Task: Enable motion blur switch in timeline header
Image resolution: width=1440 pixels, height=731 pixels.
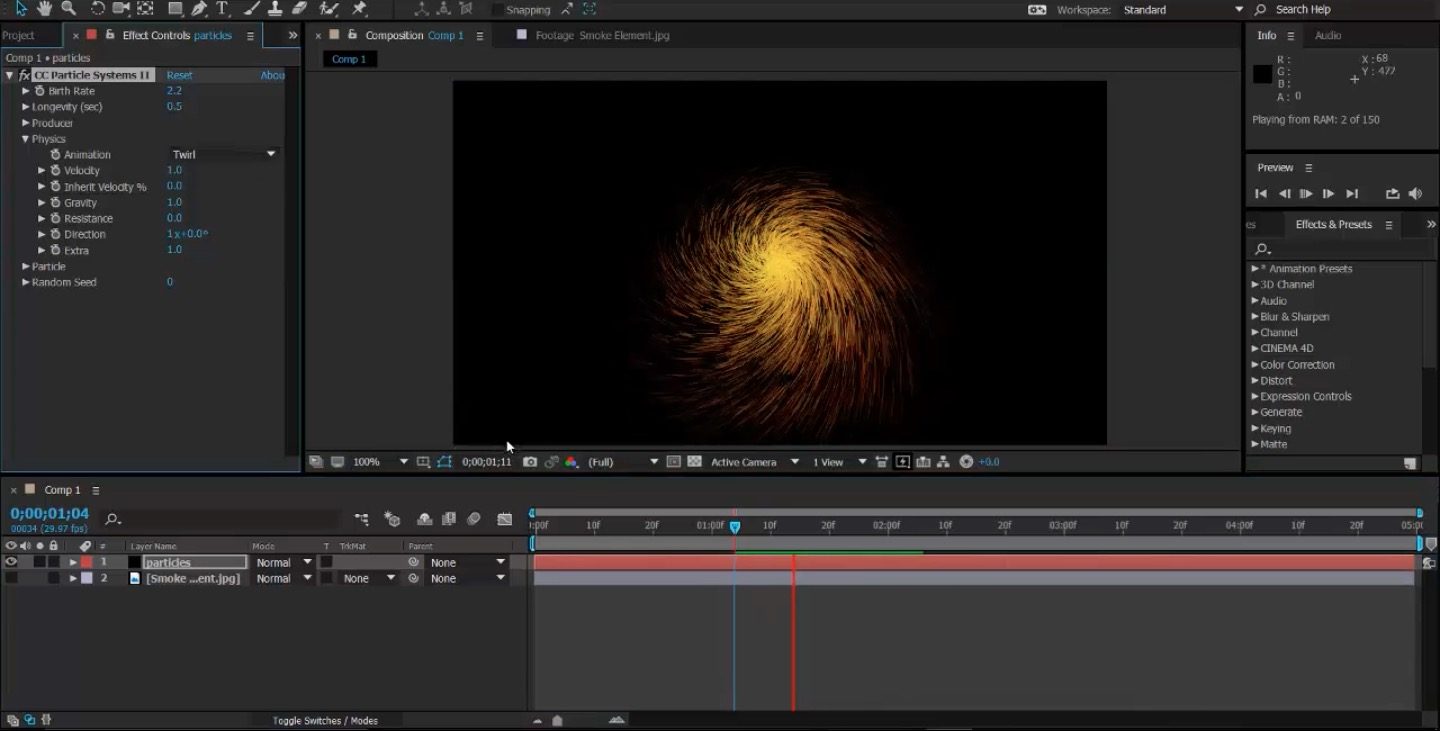Action: [x=474, y=519]
